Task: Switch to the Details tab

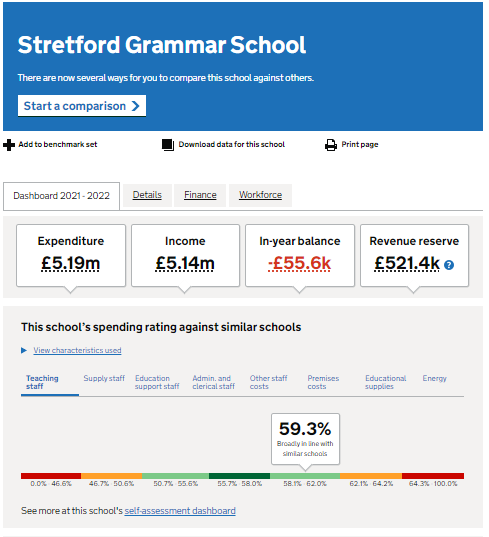Action: 147,195
